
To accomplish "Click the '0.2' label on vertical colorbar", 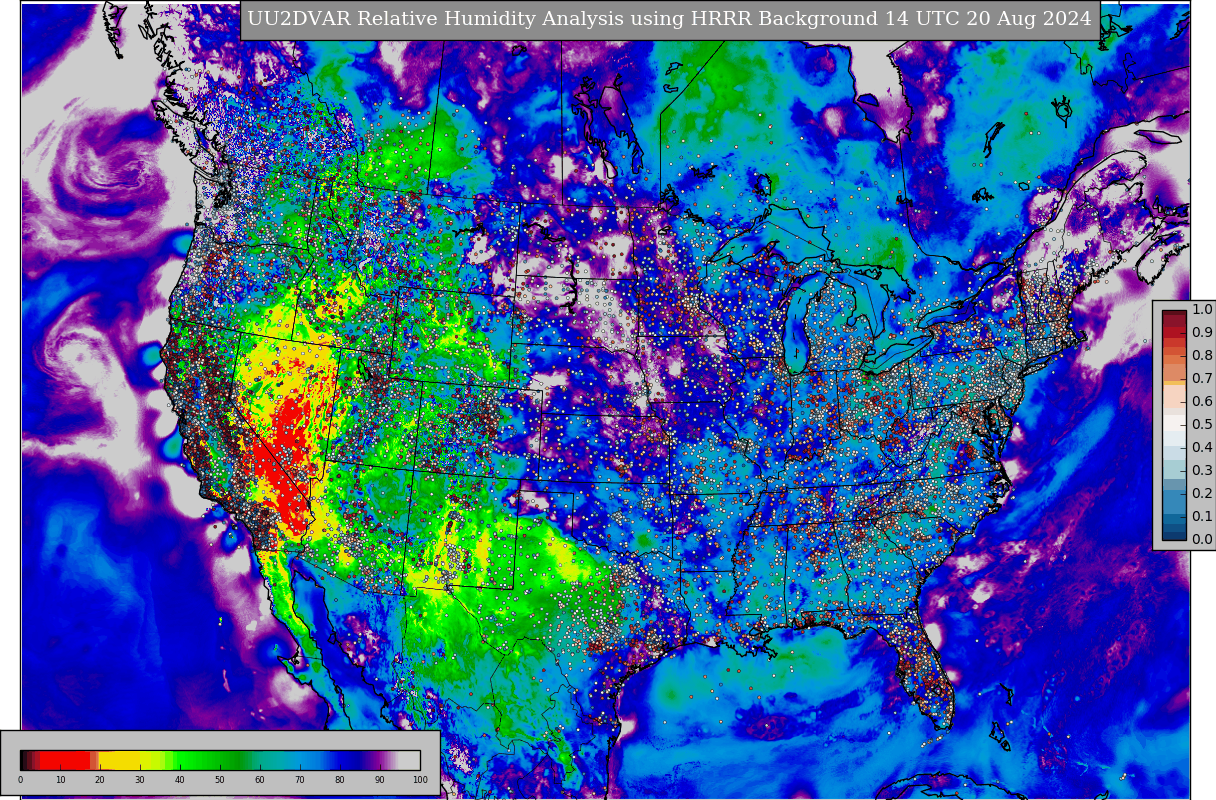I will pos(1202,494).
